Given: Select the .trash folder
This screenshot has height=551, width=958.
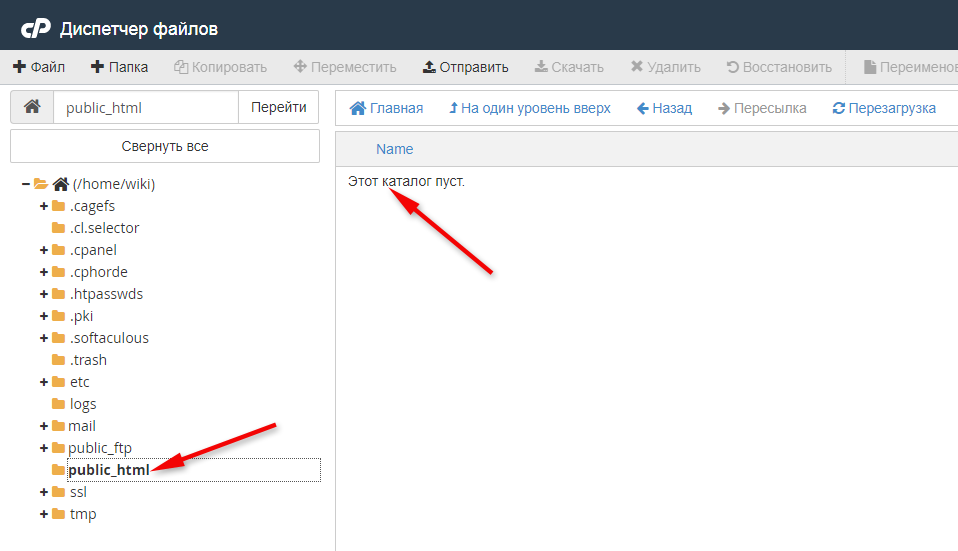Looking at the screenshot, I should pos(88,360).
